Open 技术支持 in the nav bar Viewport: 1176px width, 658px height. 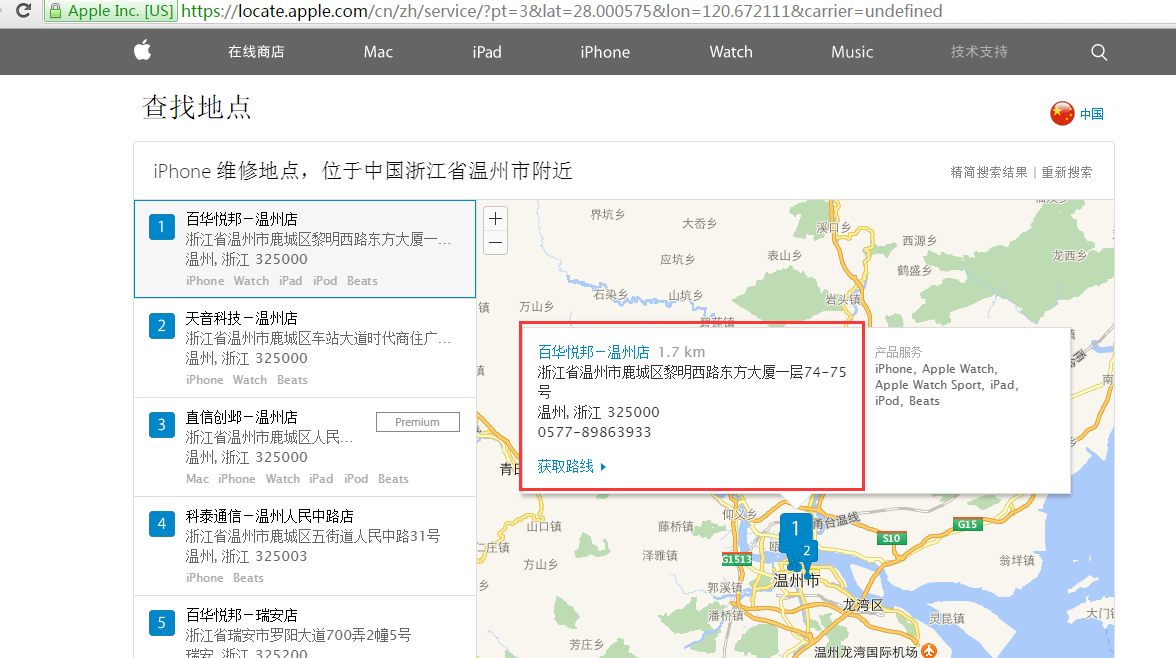coord(979,52)
